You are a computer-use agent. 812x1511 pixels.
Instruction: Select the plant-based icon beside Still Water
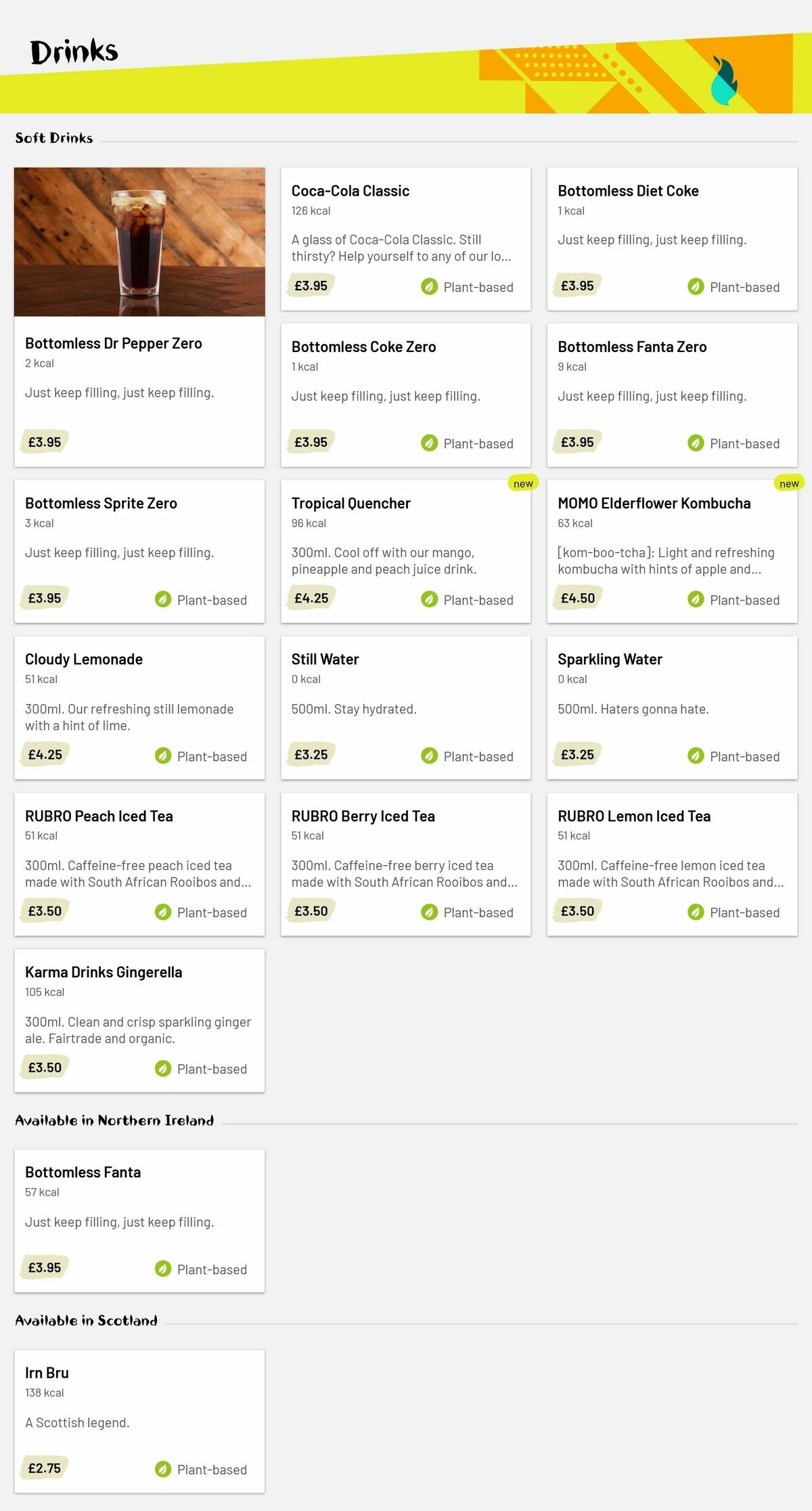(x=430, y=756)
